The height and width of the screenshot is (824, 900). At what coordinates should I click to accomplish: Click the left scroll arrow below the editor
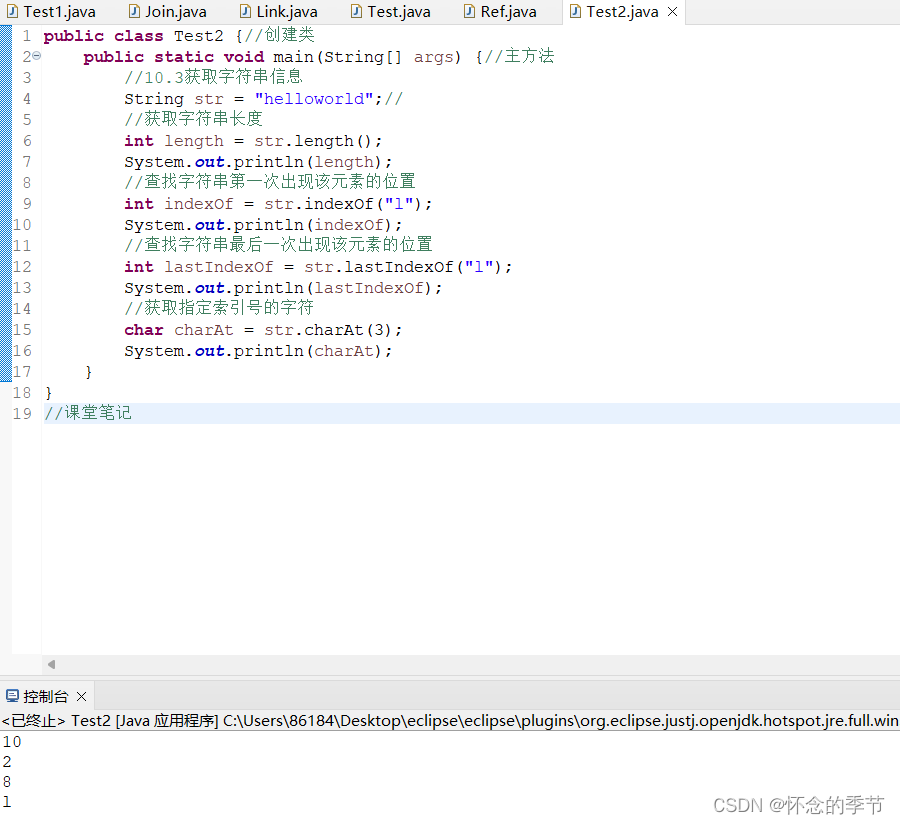[x=51, y=664]
